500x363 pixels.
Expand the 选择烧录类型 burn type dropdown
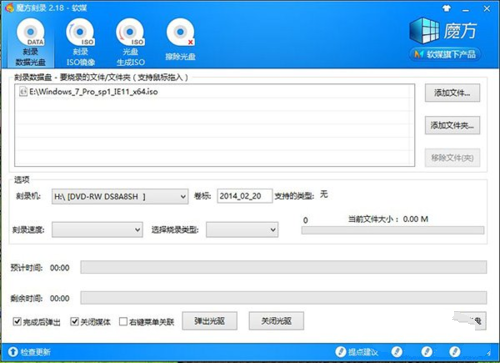pos(242,230)
